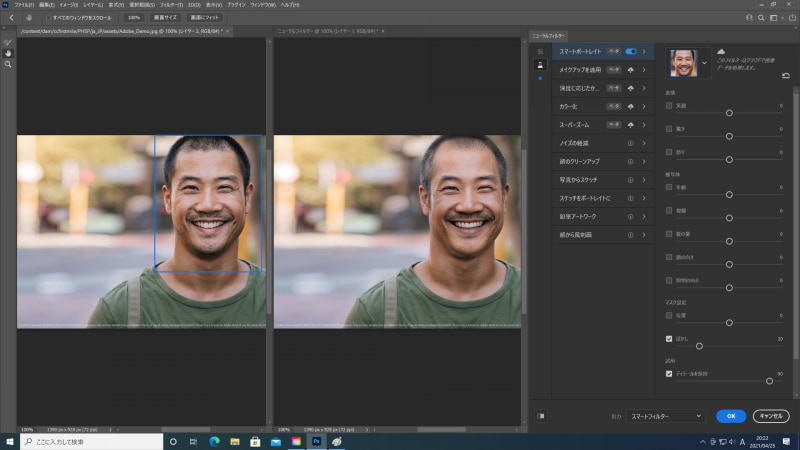Enable すべてのウィンドウをスクロール checkbox
800x450 pixels.
(x=48, y=17)
